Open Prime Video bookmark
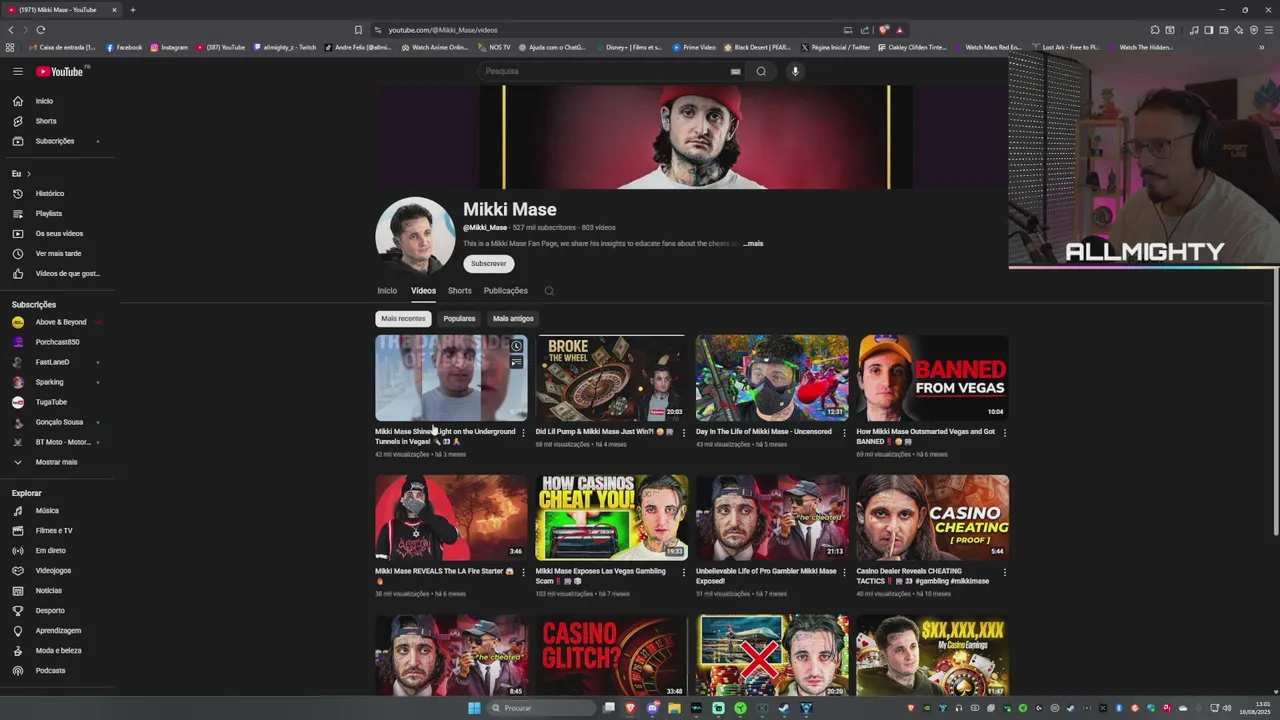The image size is (1280, 720). point(694,47)
